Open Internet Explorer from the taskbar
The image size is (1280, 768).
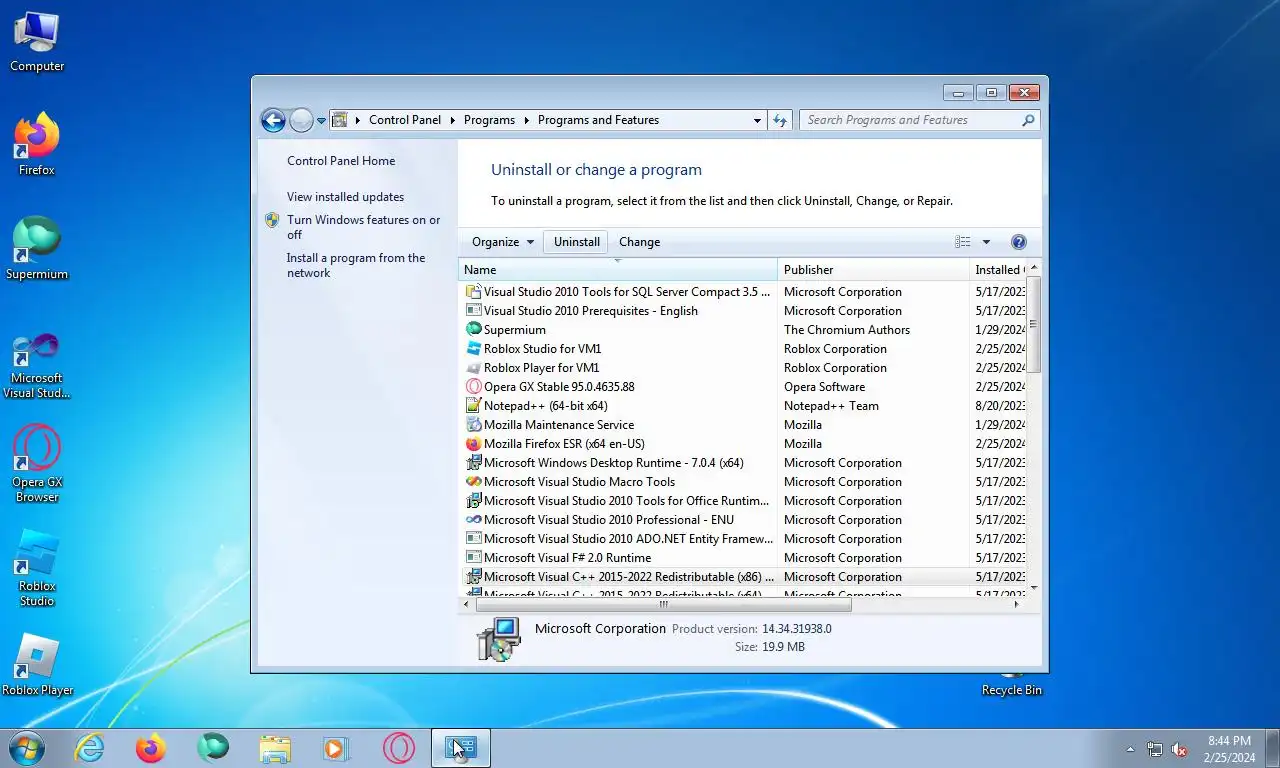click(90, 748)
